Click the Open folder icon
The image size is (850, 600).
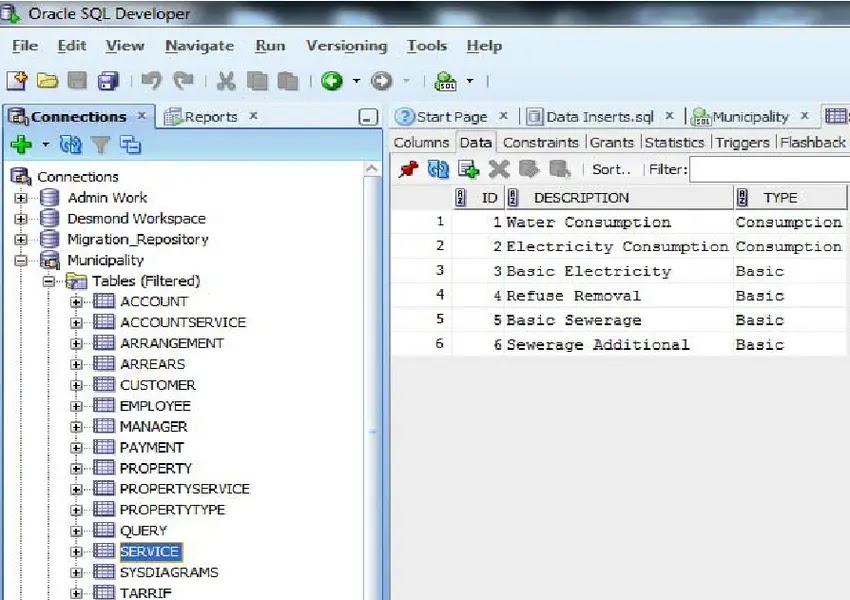47,81
